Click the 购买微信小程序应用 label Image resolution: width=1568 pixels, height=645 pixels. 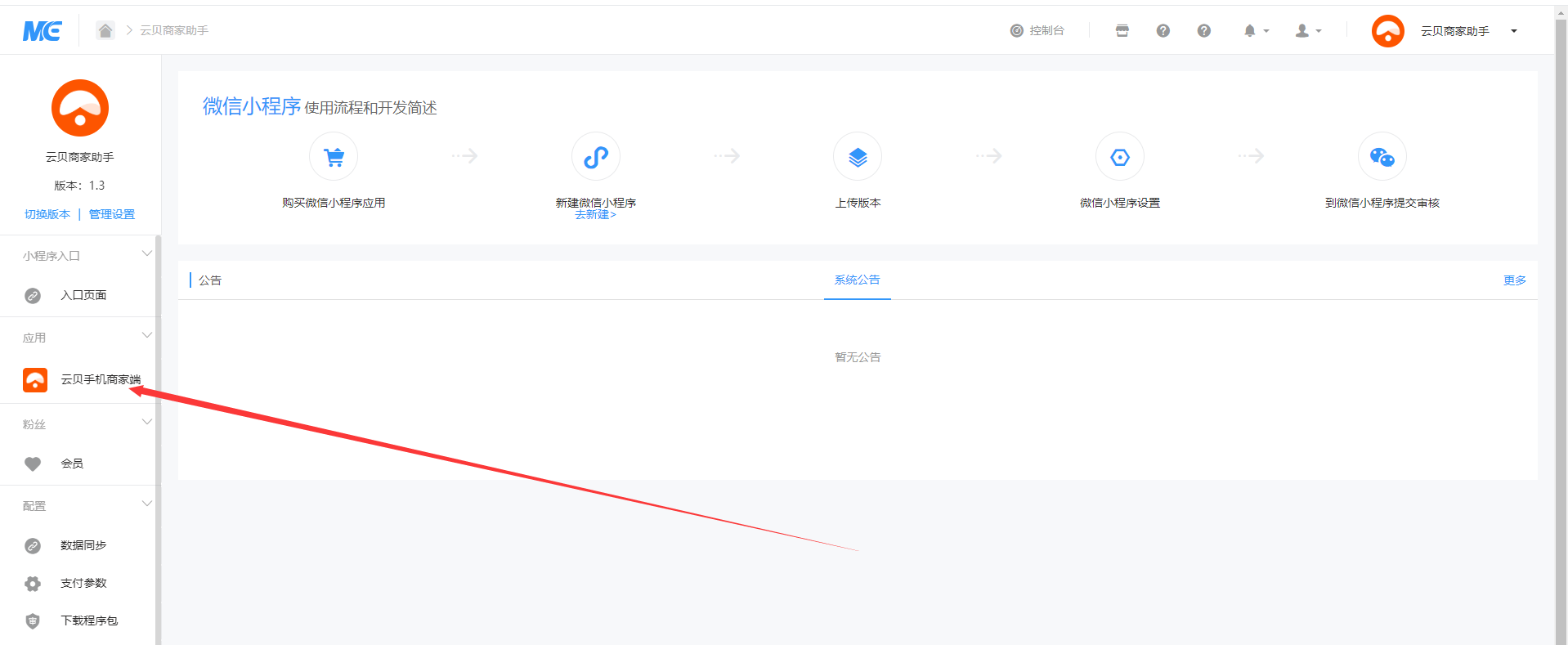coord(334,203)
